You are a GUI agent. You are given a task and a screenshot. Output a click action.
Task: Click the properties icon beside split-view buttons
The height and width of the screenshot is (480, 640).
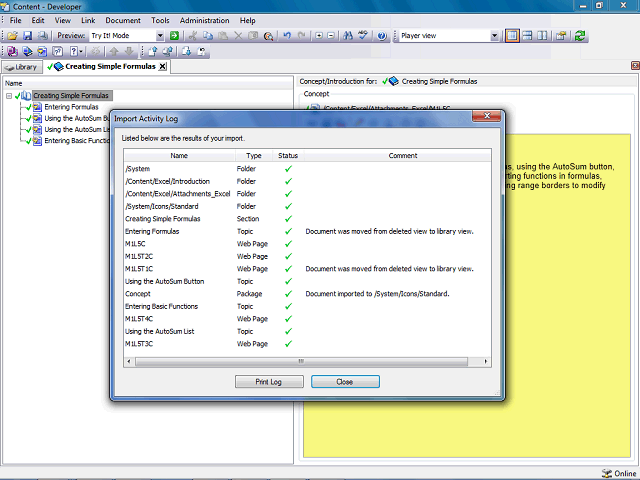(x=561, y=36)
